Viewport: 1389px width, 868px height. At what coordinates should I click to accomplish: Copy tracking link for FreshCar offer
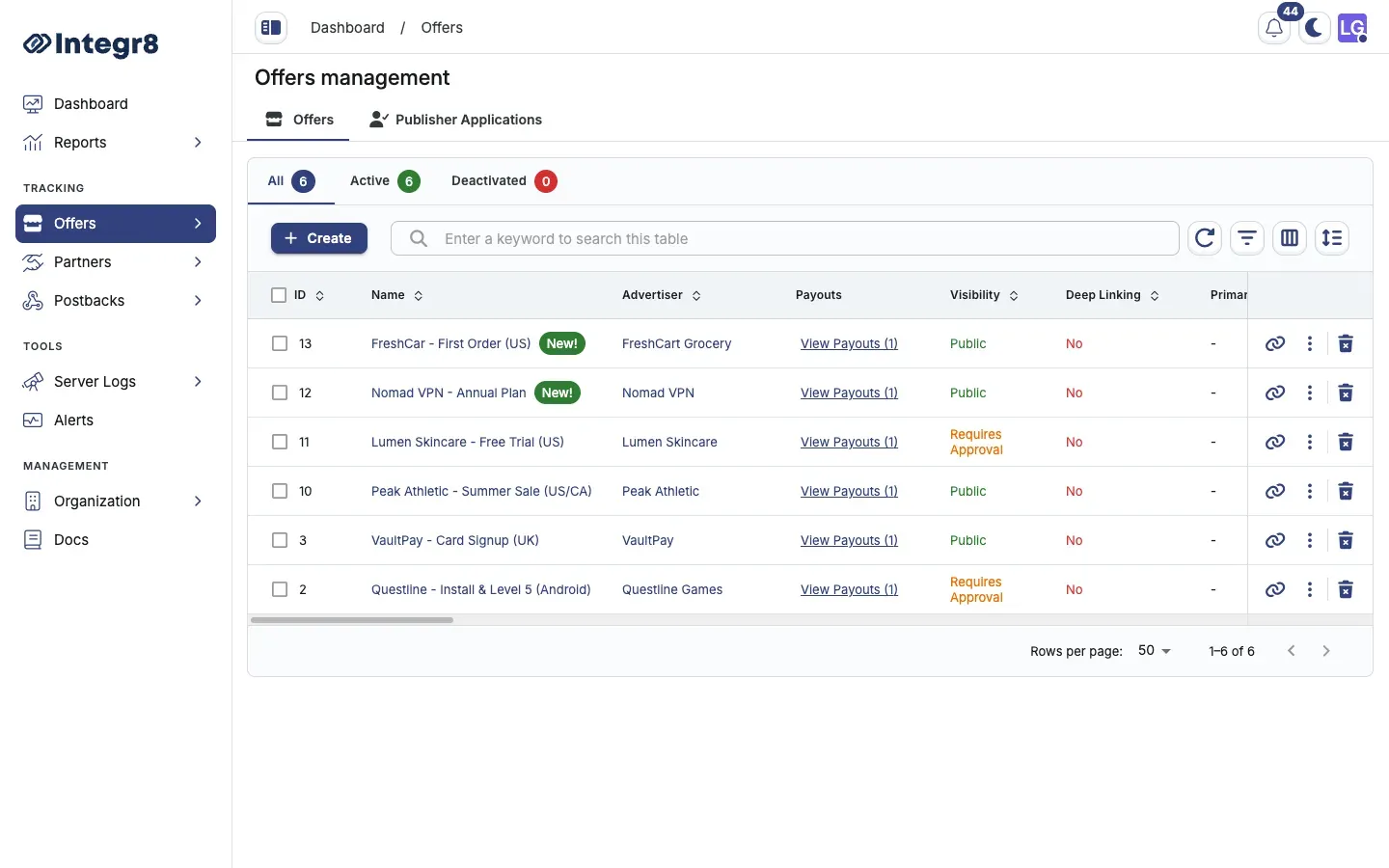click(1275, 343)
